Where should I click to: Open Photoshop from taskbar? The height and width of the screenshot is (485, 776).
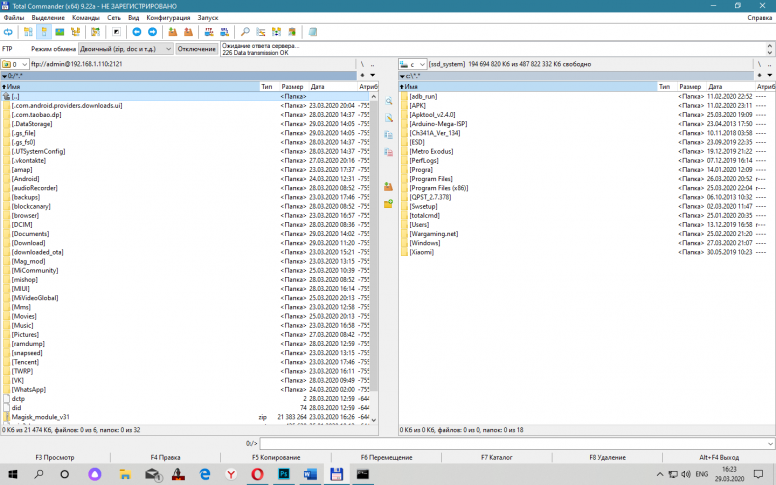coord(284,474)
